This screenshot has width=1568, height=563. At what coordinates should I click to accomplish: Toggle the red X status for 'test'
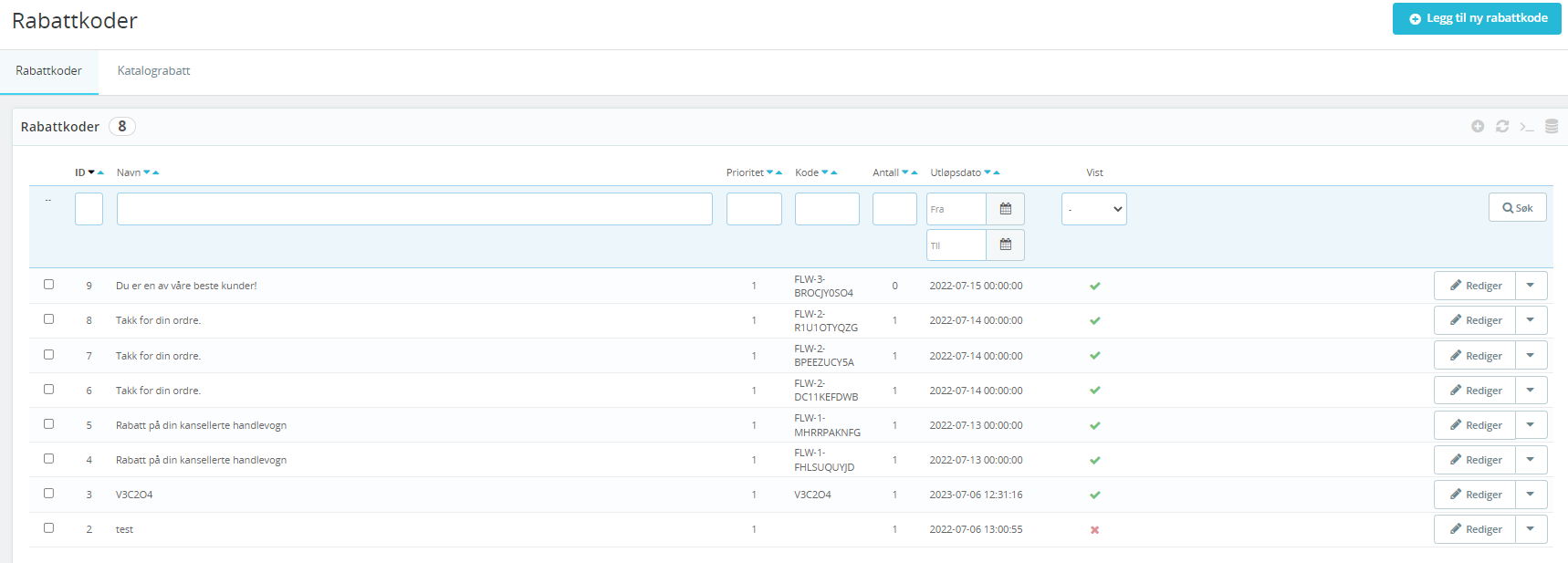[x=1094, y=530]
